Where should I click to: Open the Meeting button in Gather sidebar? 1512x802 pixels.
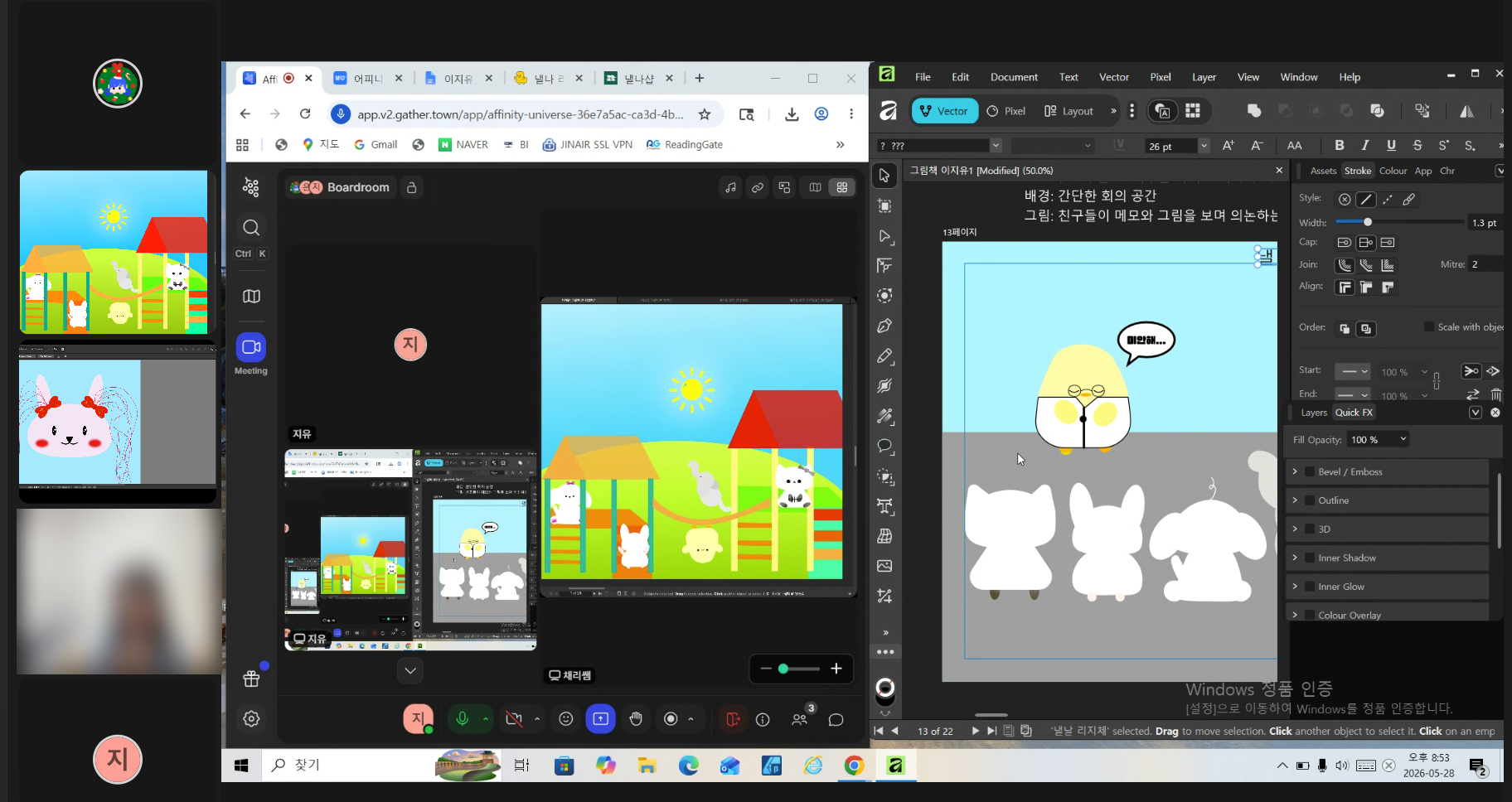point(251,354)
